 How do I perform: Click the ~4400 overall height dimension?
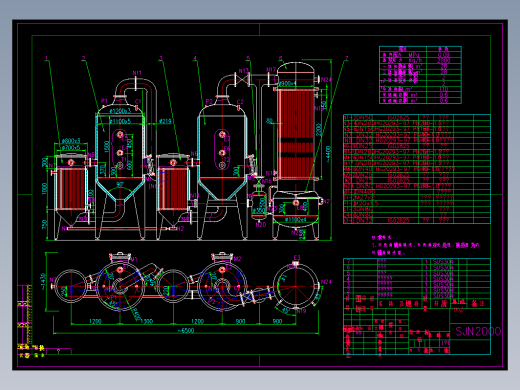328,154
